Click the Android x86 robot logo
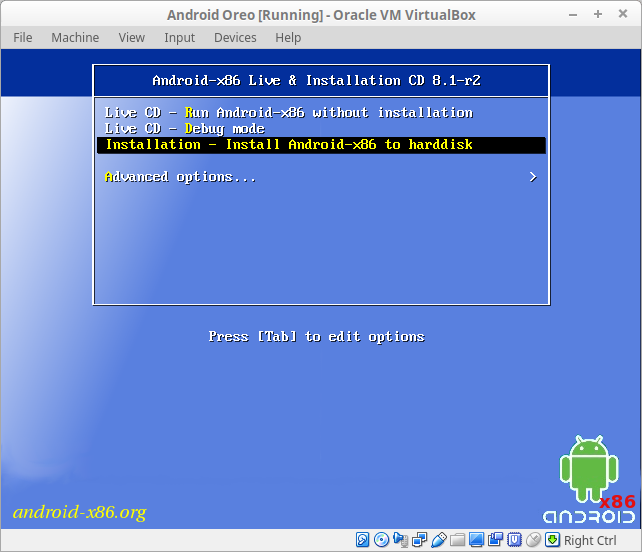642x552 pixels. click(x=589, y=479)
